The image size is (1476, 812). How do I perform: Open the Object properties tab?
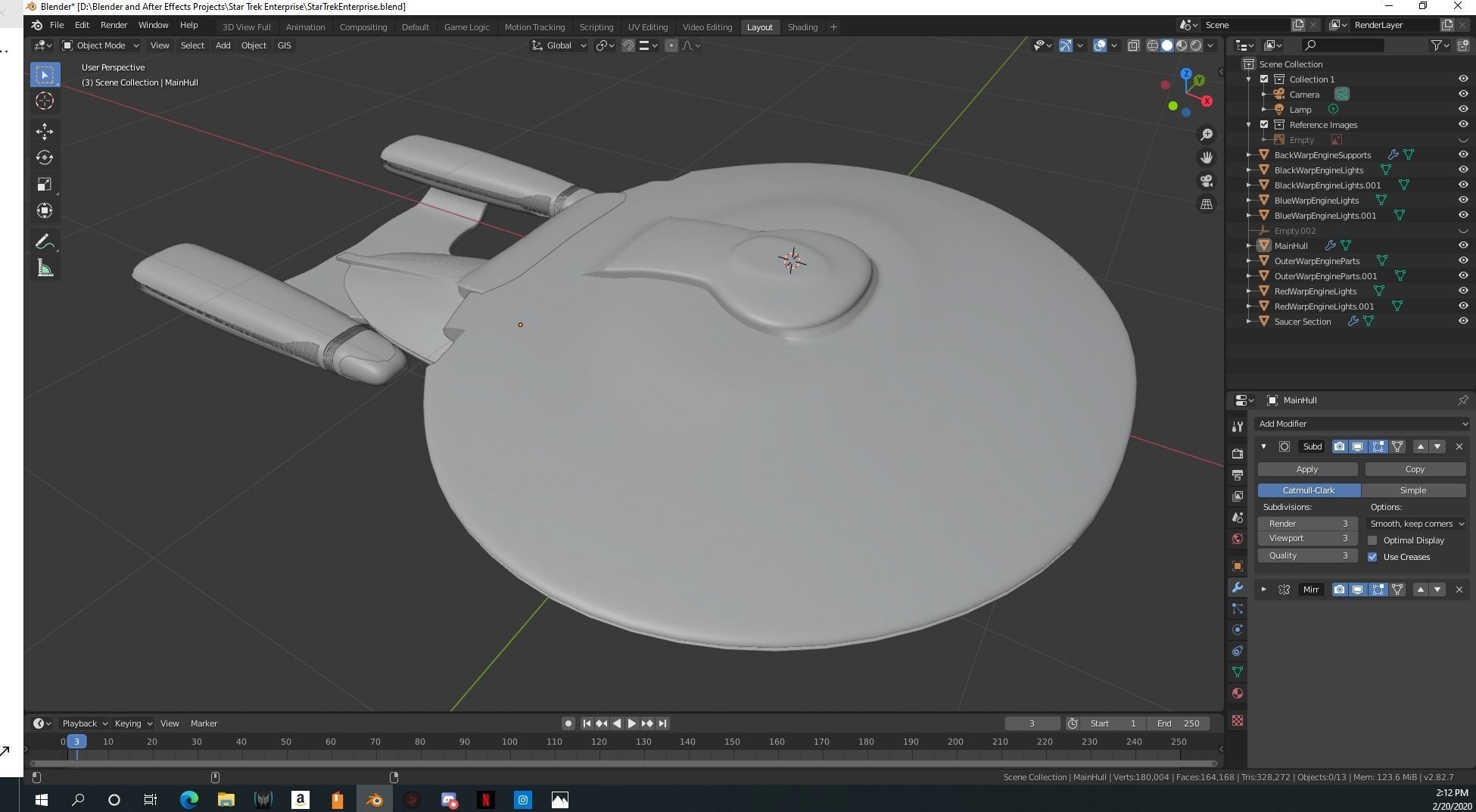1238,566
